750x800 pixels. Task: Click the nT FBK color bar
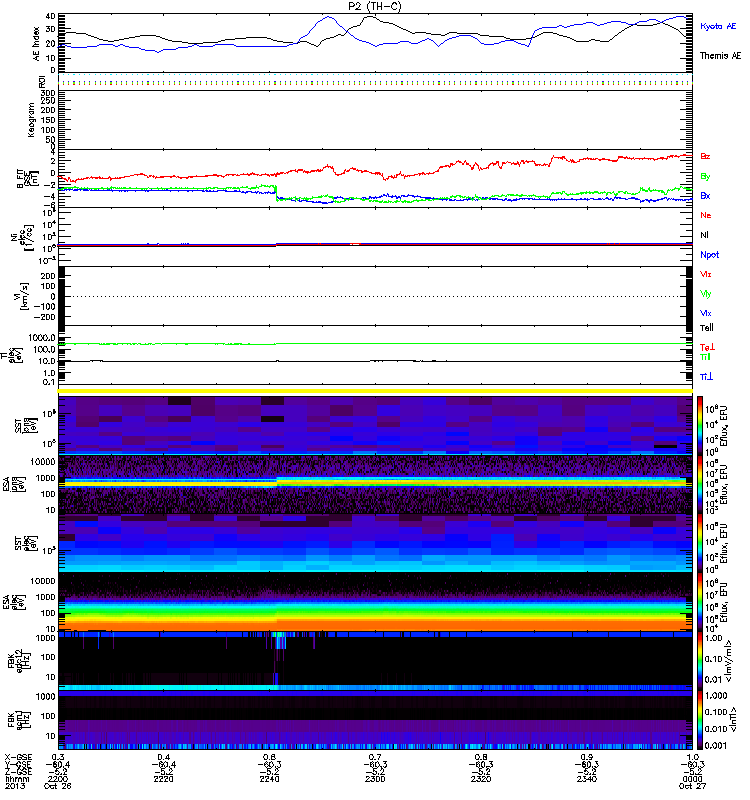(x=700, y=720)
